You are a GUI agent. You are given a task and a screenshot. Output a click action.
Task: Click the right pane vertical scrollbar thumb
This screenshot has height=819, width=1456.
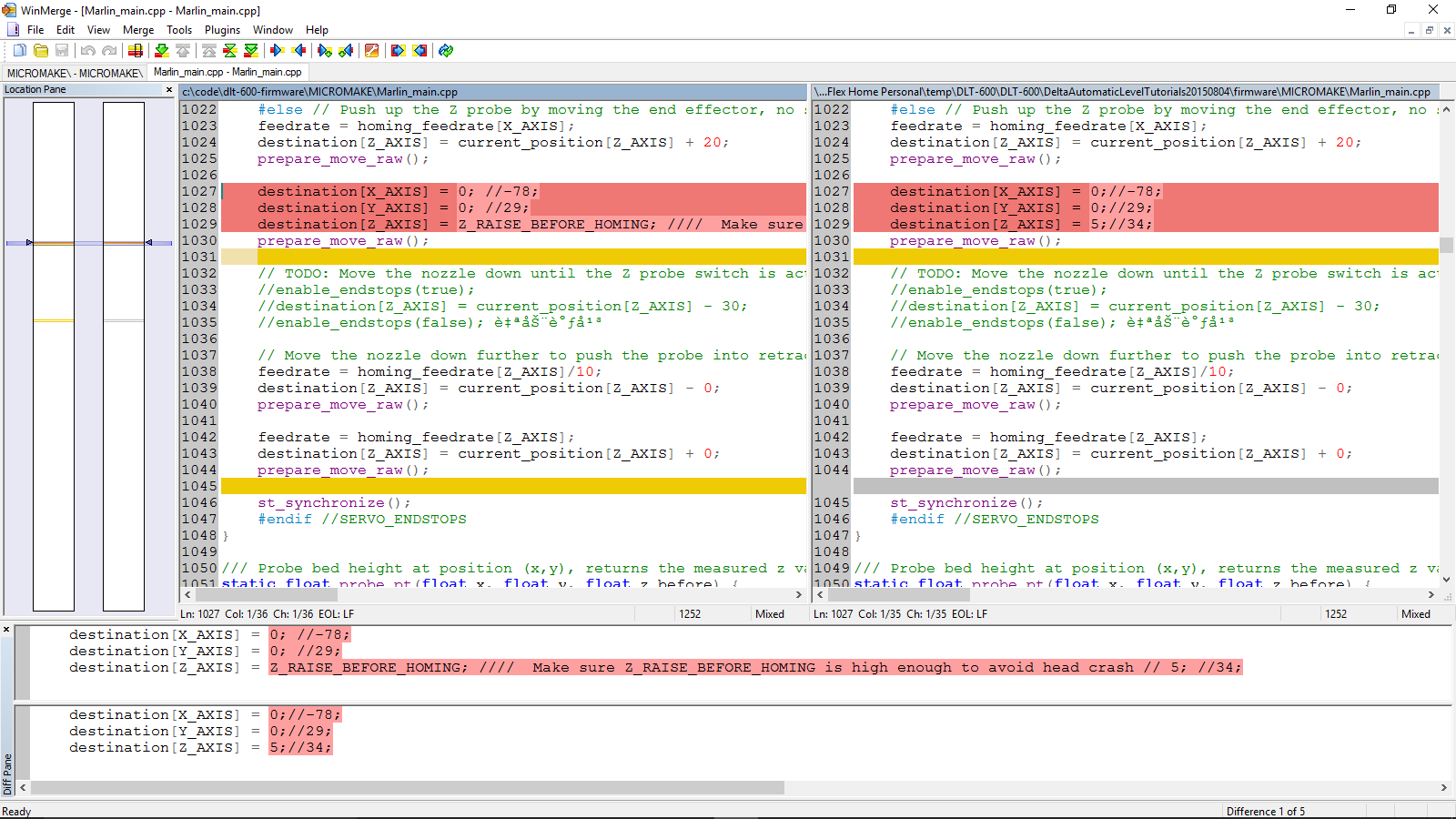coord(1446,245)
